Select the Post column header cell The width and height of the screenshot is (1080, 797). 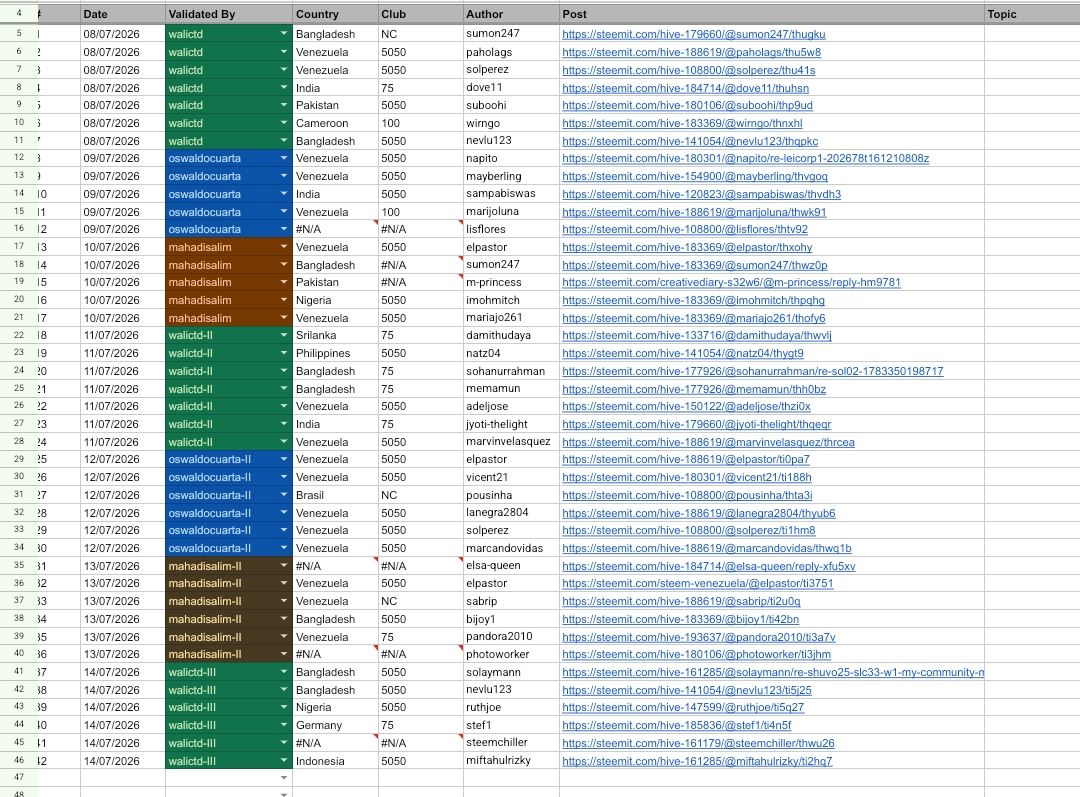coord(771,14)
